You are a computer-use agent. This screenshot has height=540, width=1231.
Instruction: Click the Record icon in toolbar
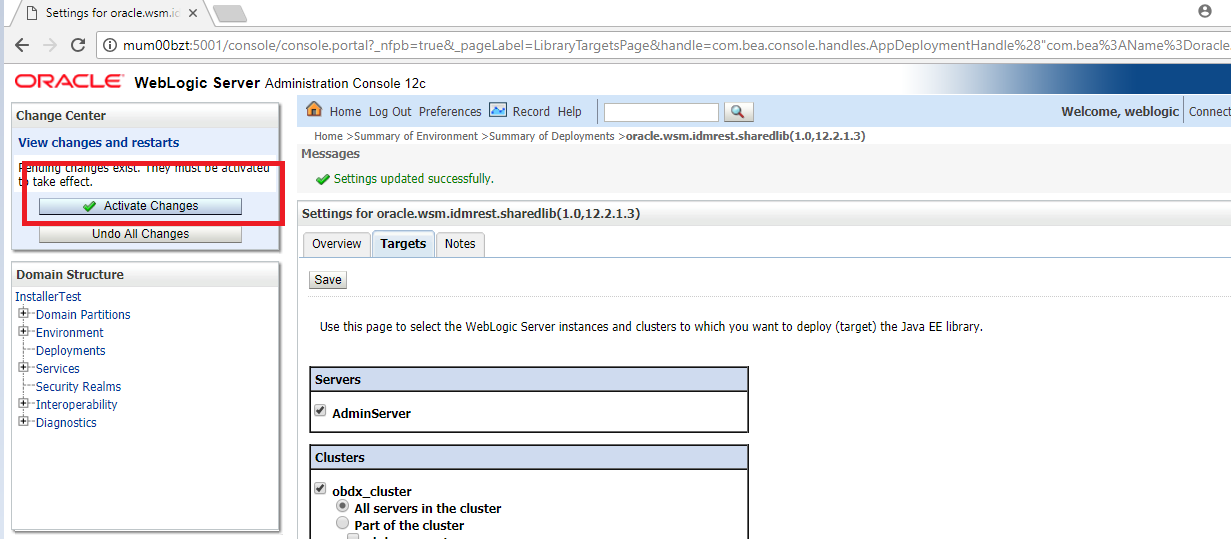click(x=497, y=111)
